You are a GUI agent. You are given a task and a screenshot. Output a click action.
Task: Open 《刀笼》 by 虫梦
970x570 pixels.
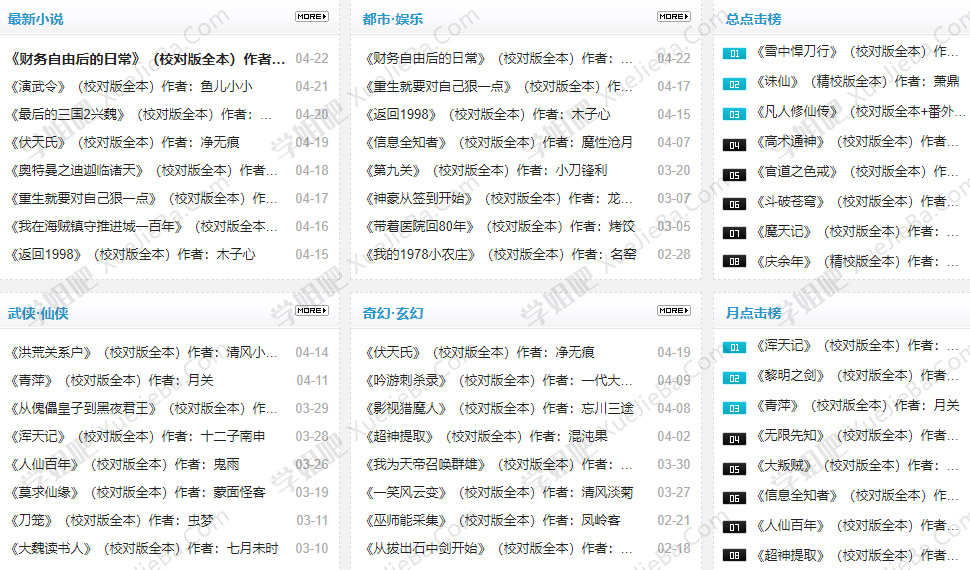tap(111, 520)
